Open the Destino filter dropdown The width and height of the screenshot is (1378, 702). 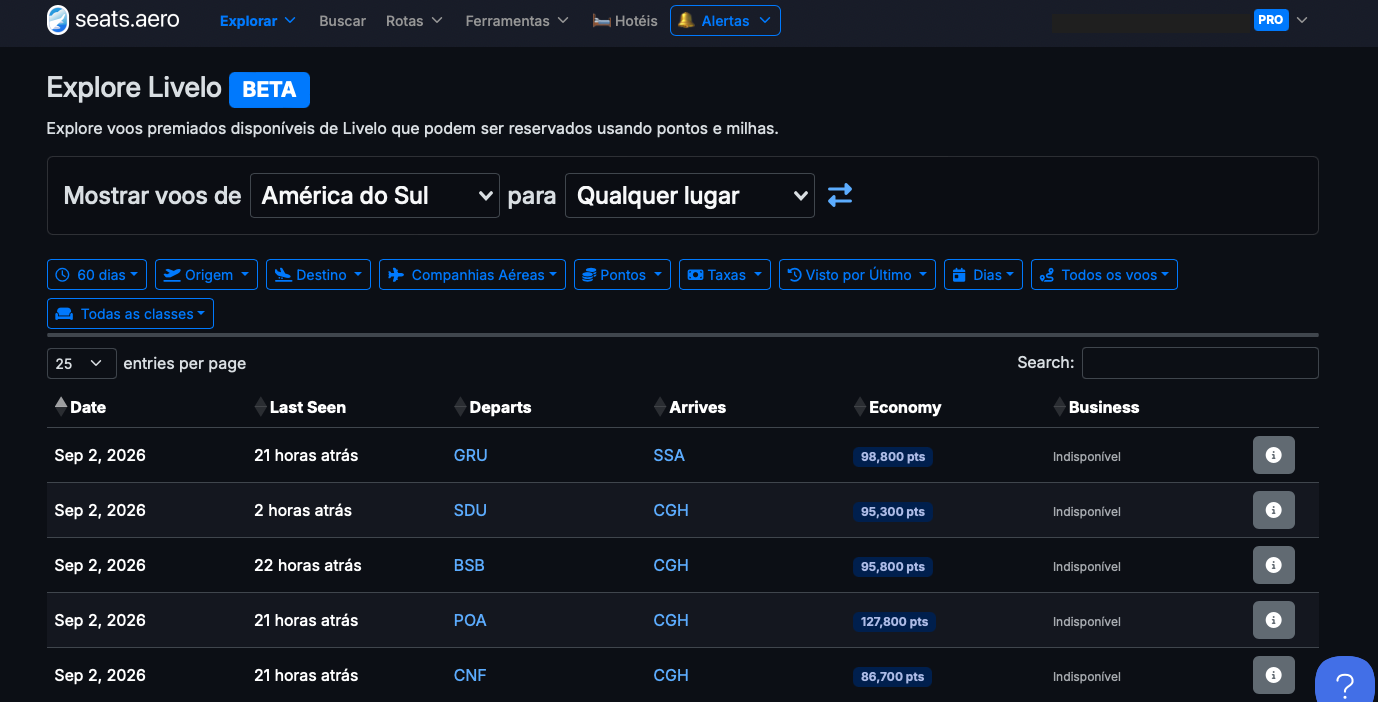[x=318, y=274]
